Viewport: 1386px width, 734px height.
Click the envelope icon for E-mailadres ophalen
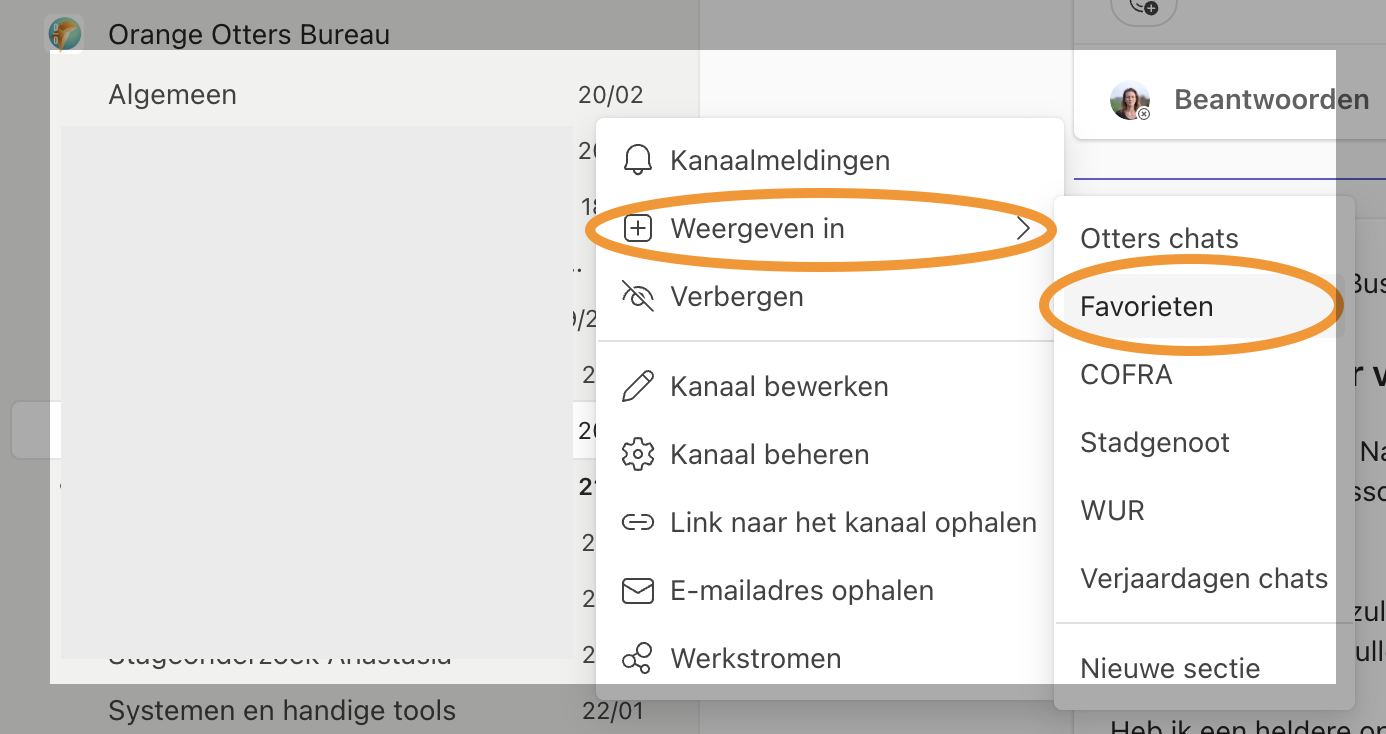[x=637, y=590]
